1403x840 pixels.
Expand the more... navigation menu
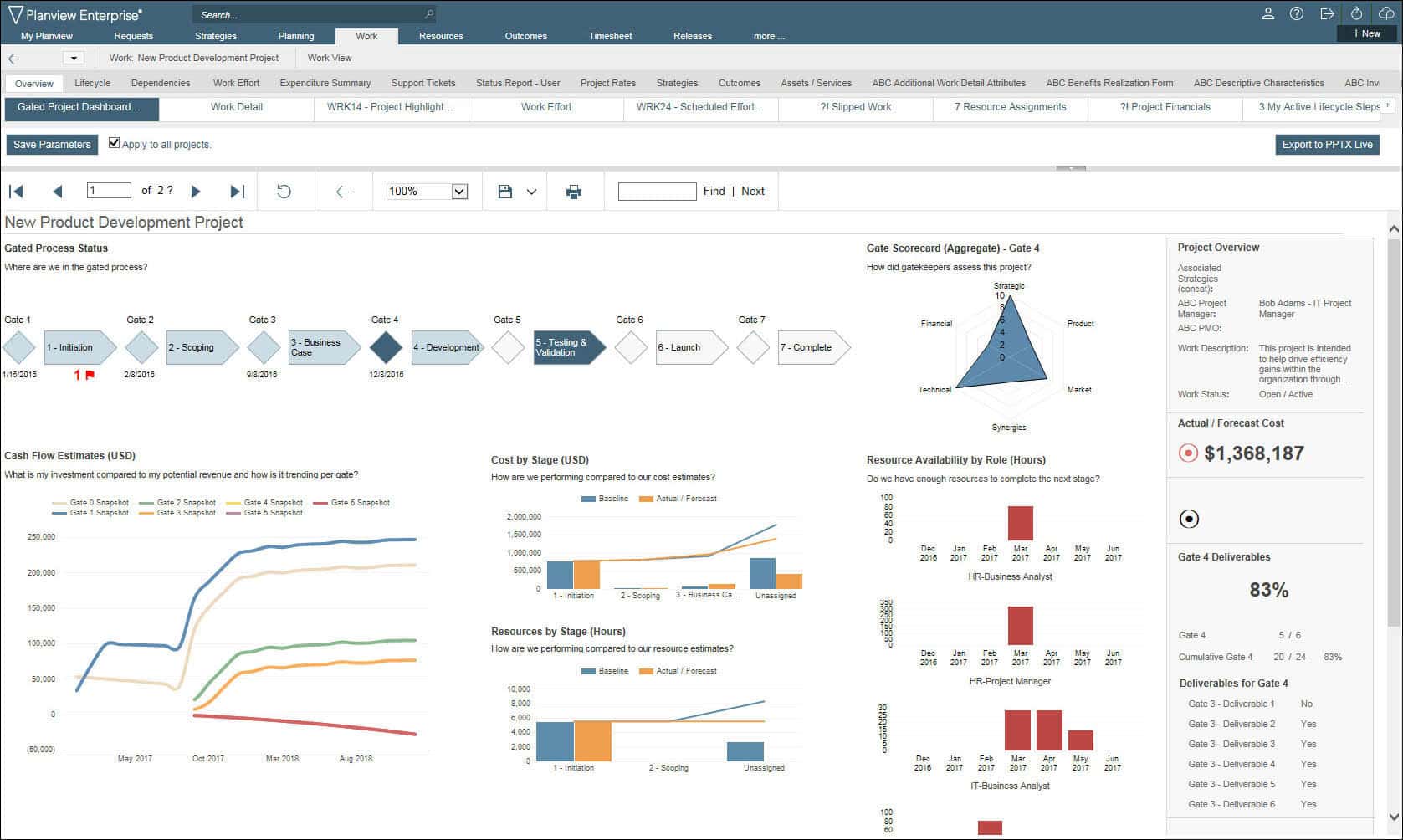tap(769, 36)
